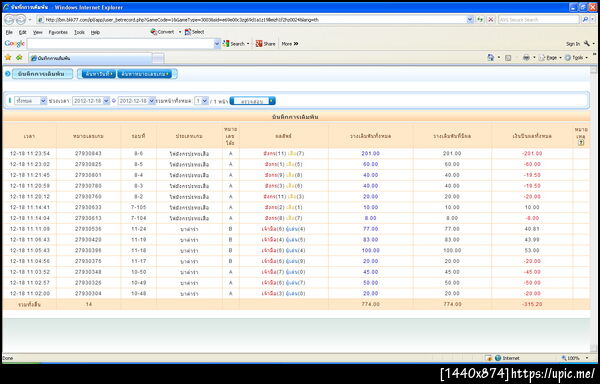Open the Page command bar menu

549,57
